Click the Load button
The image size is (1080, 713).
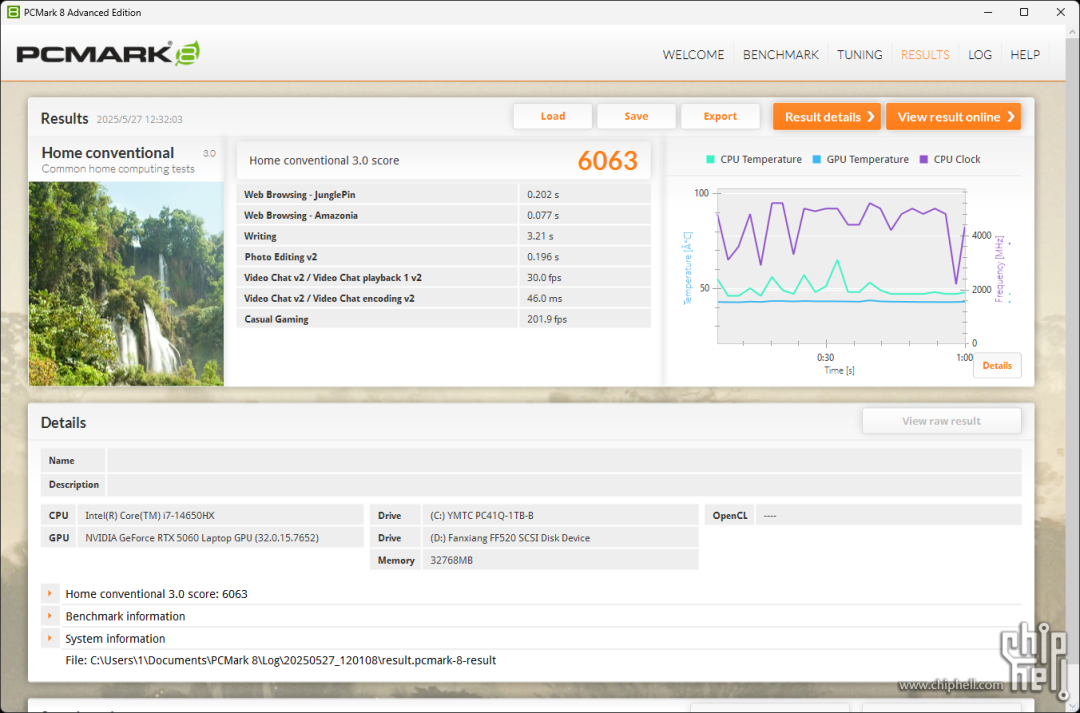pos(552,116)
